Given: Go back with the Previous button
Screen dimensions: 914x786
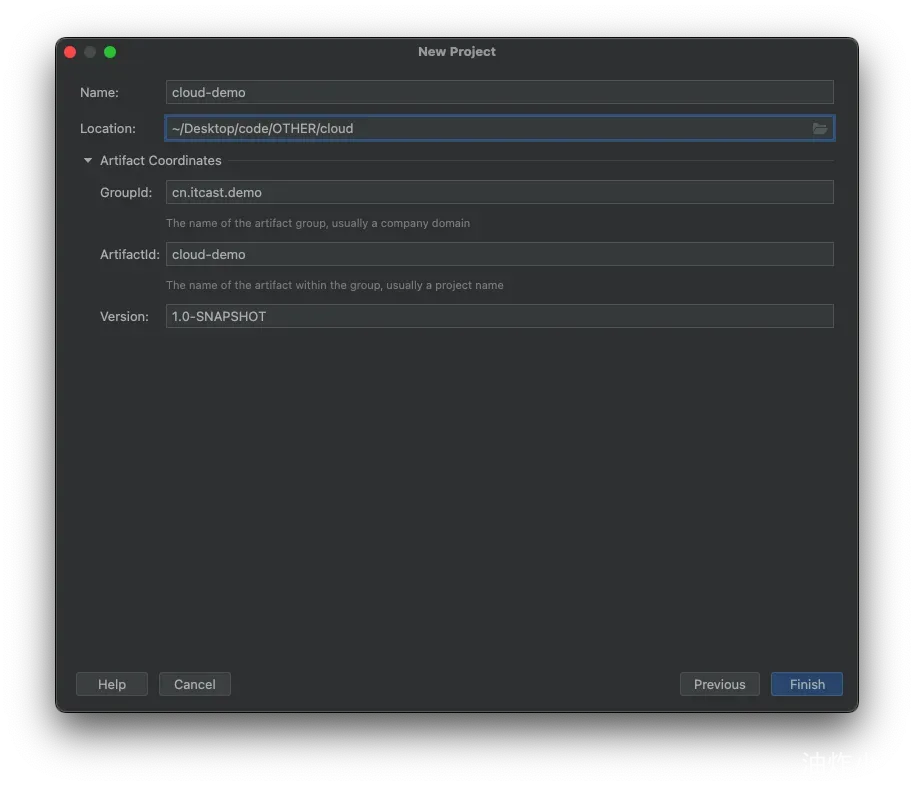Looking at the screenshot, I should click(719, 684).
